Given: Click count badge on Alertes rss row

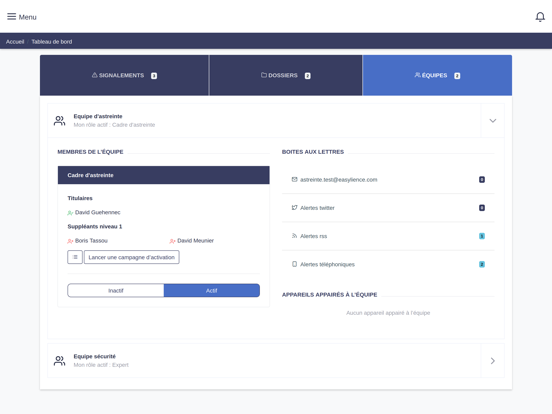Looking at the screenshot, I should (482, 236).
